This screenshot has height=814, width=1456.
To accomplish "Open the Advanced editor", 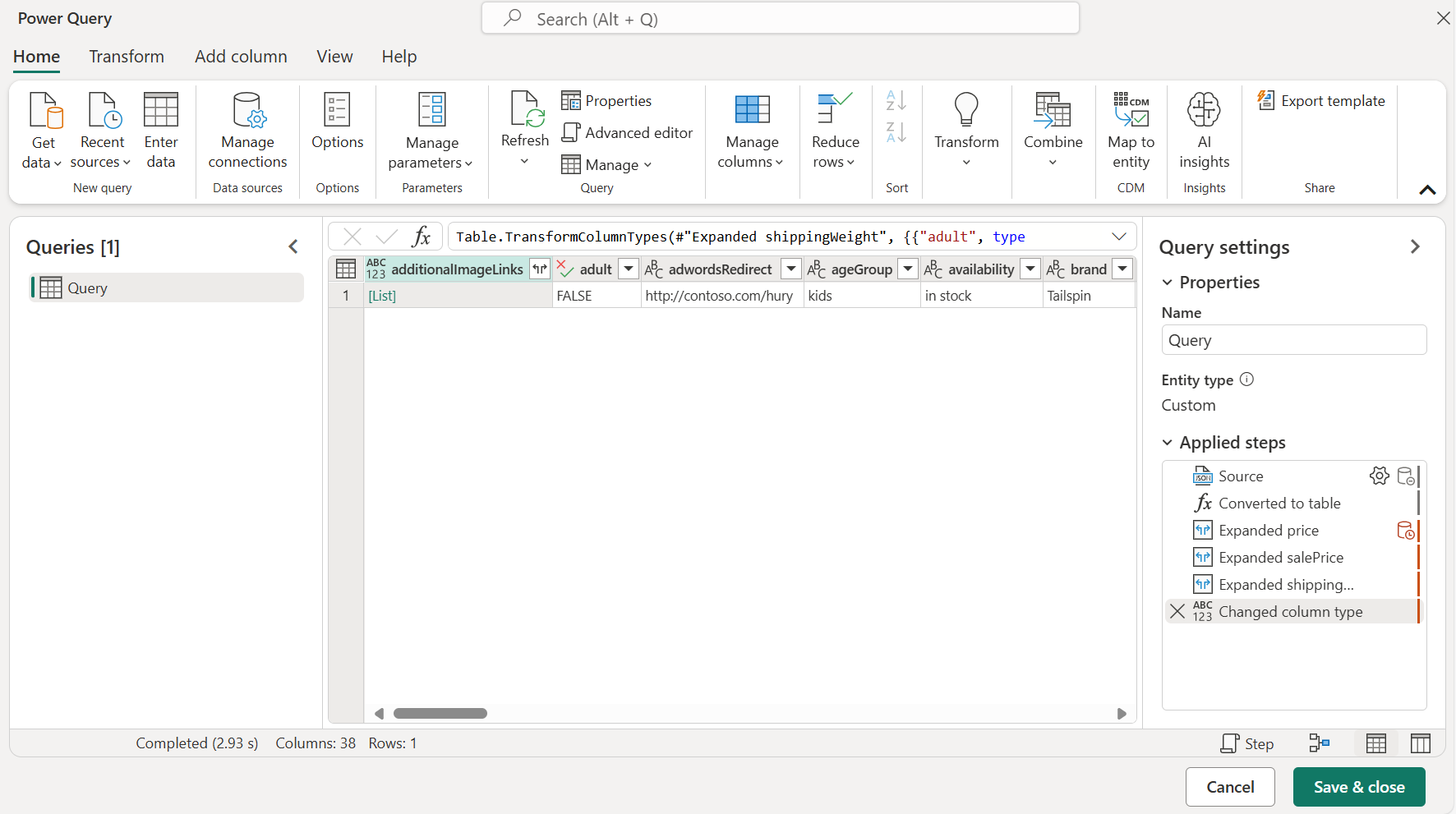I will click(x=627, y=132).
